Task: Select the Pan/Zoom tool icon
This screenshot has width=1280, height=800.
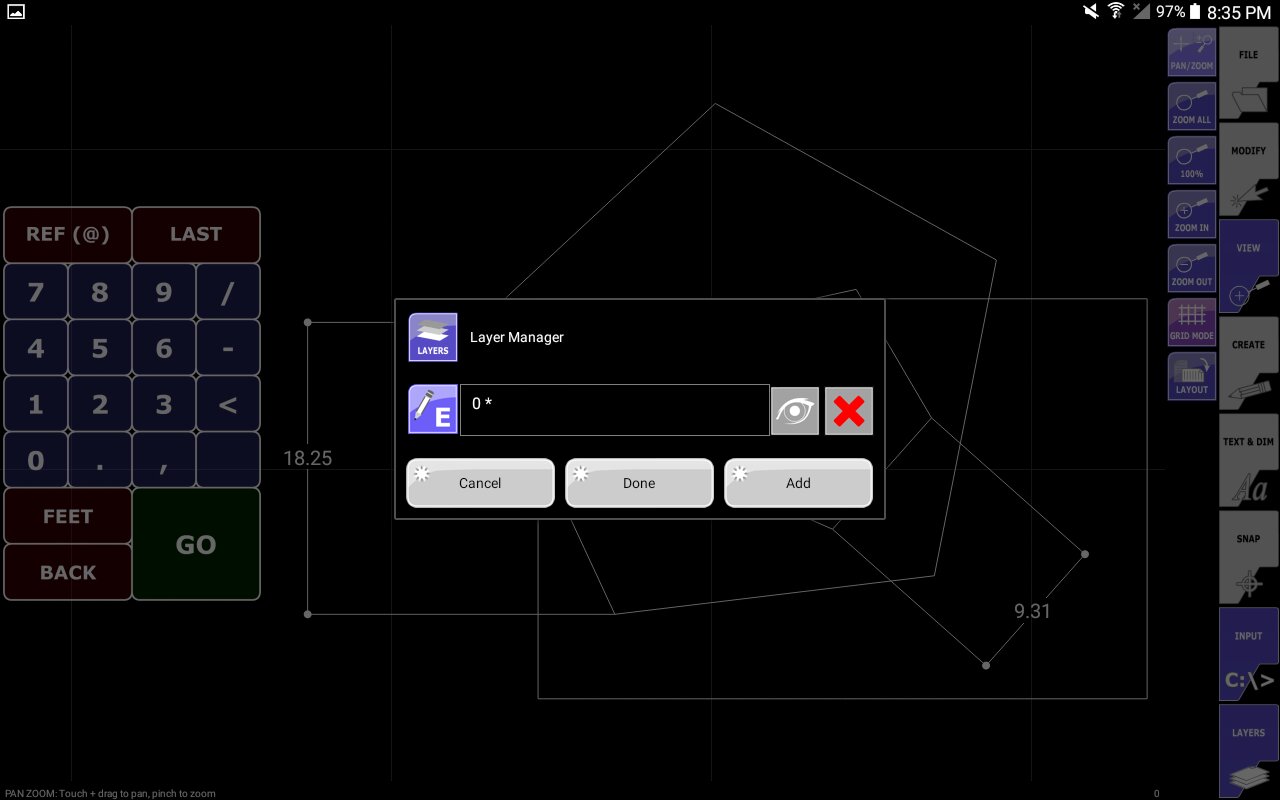Action: [1192, 51]
